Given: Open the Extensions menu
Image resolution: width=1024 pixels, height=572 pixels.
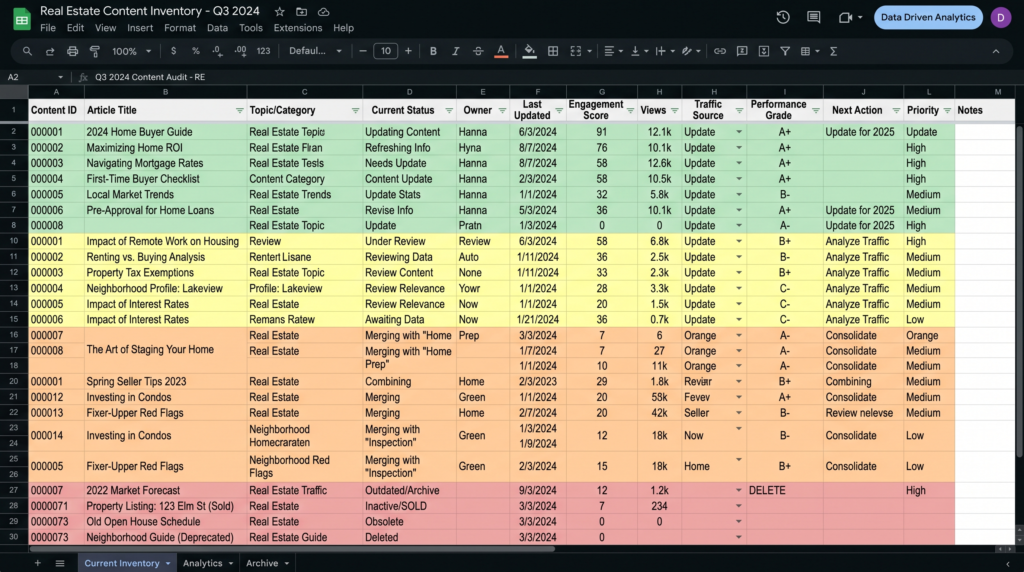Looking at the screenshot, I should tap(298, 28).
